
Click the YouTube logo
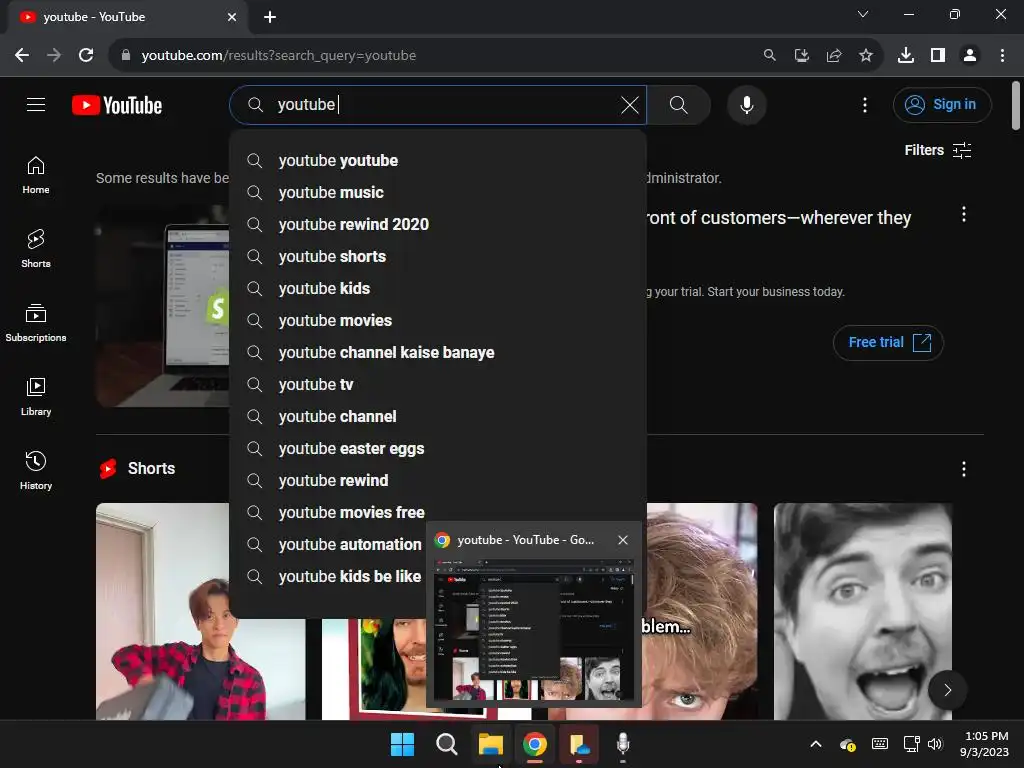[117, 105]
